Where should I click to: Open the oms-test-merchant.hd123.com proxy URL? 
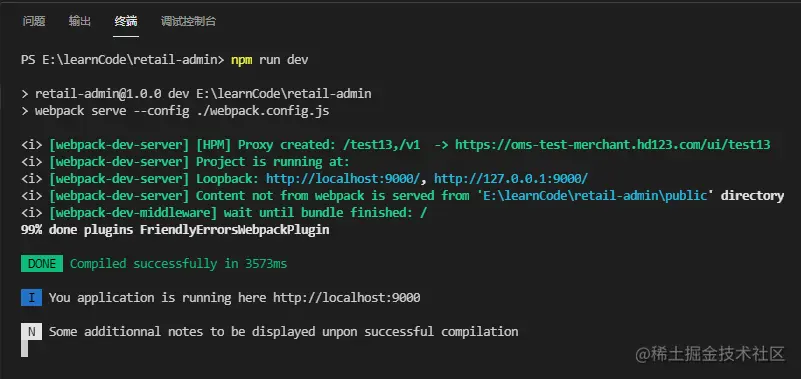click(612, 145)
